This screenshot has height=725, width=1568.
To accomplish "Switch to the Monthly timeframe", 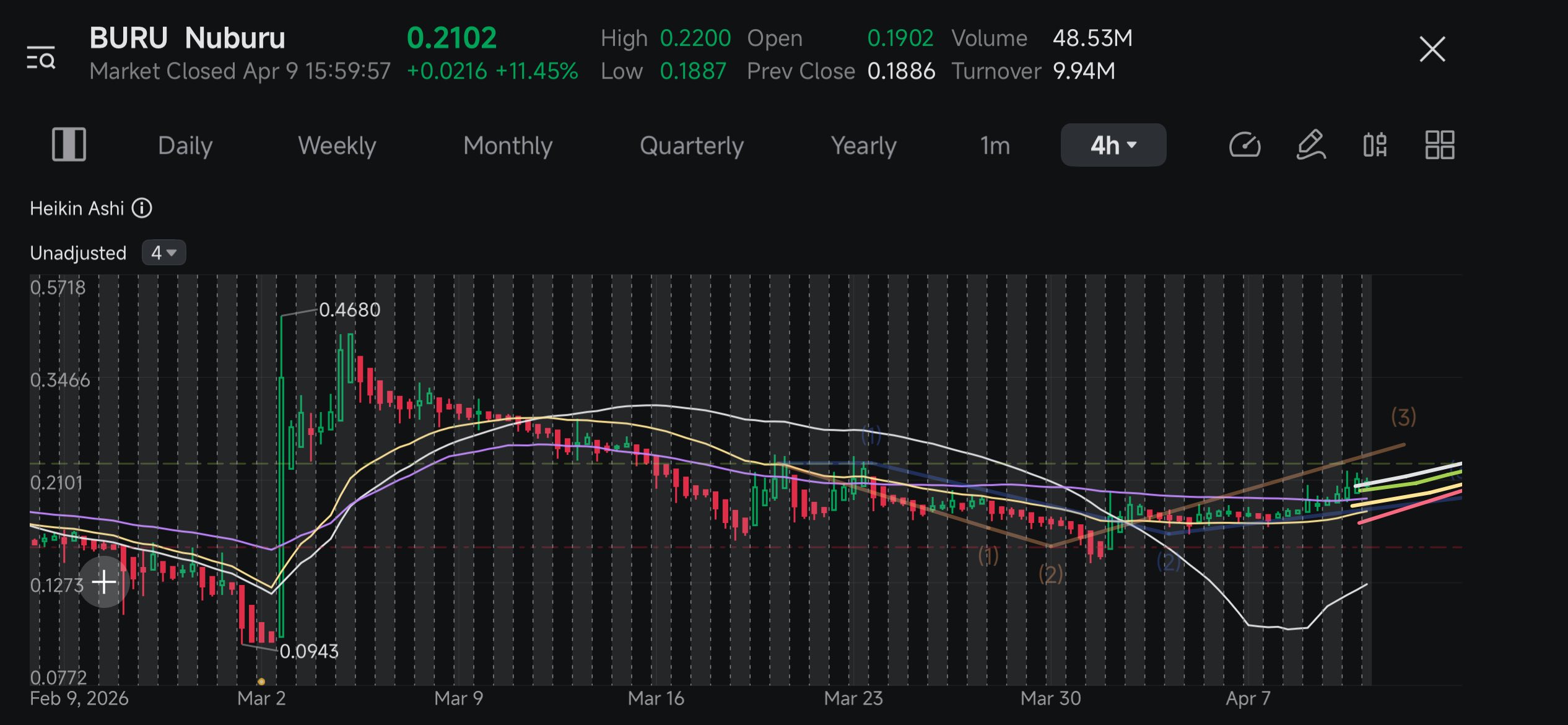I will coord(508,146).
